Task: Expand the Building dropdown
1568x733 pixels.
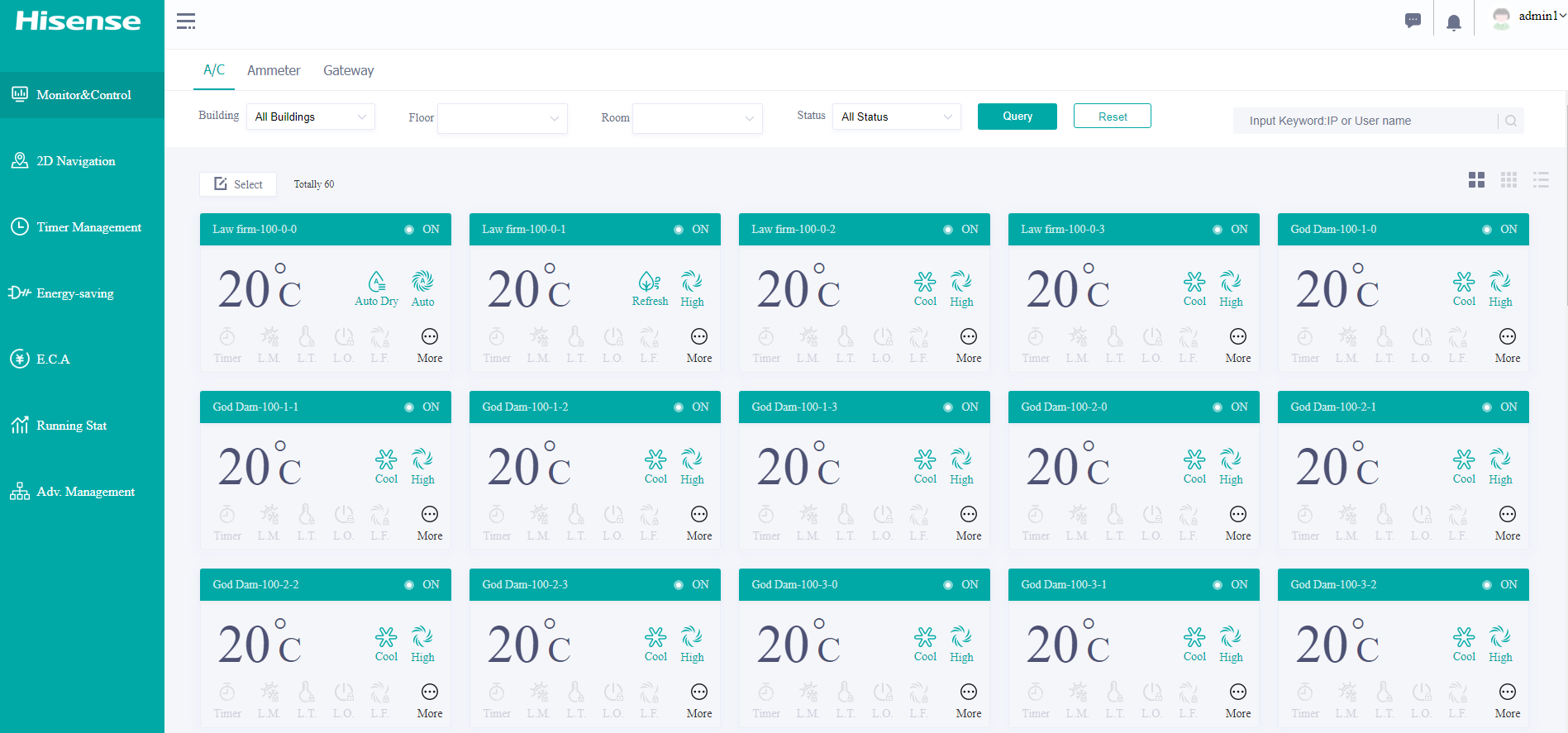Action: (310, 117)
